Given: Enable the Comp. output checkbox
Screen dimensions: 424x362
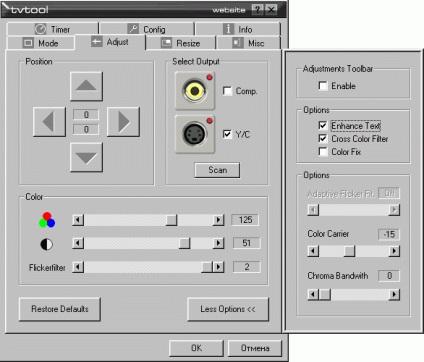Looking at the screenshot, I should pyautogui.click(x=227, y=91).
